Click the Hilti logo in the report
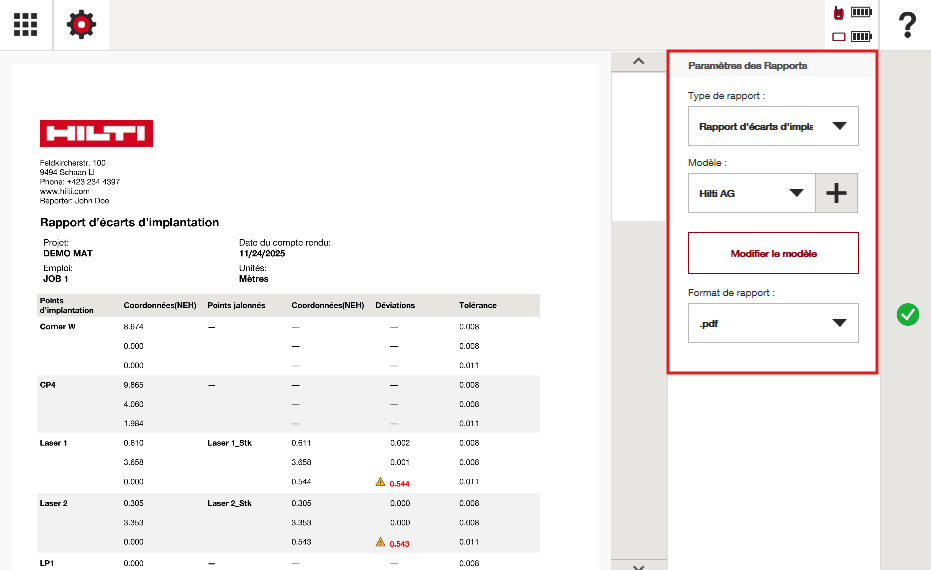Image resolution: width=931 pixels, height=570 pixels. (x=96, y=133)
